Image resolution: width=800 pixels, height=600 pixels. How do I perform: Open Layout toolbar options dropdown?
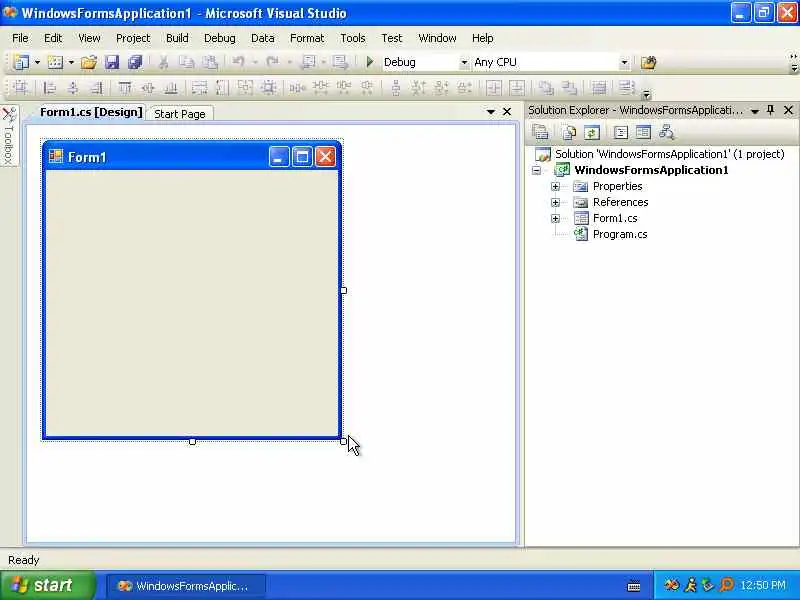(646, 94)
